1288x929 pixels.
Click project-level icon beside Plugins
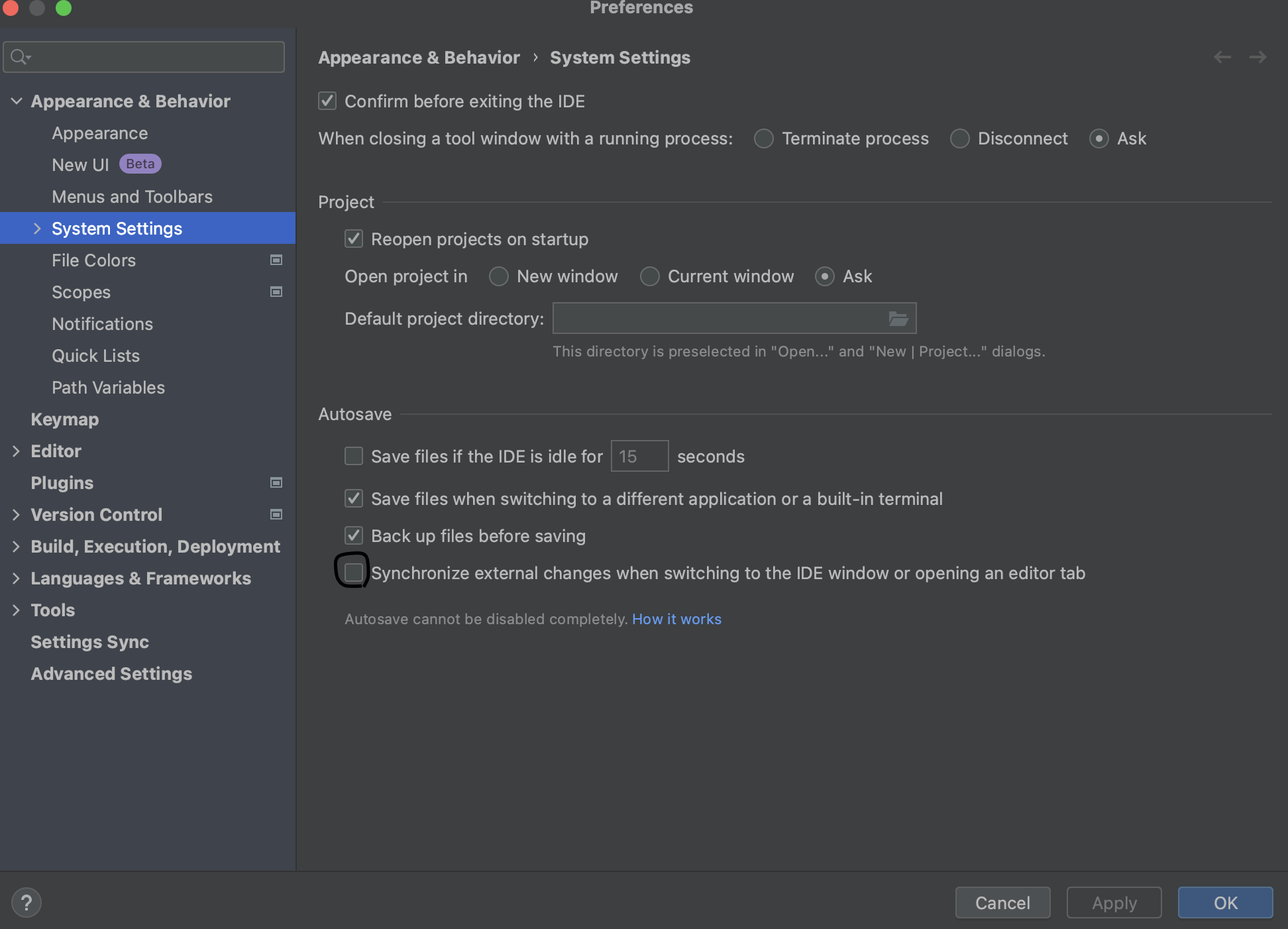[276, 483]
